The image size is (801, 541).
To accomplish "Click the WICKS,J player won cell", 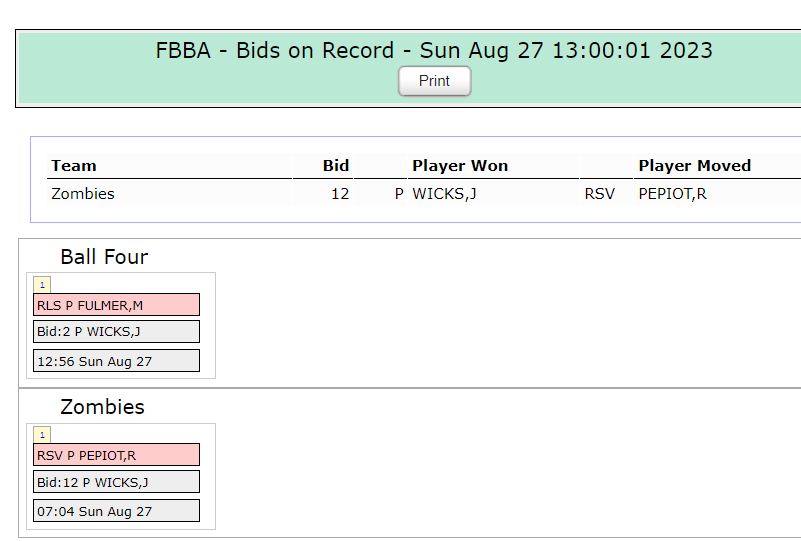I will (444, 194).
